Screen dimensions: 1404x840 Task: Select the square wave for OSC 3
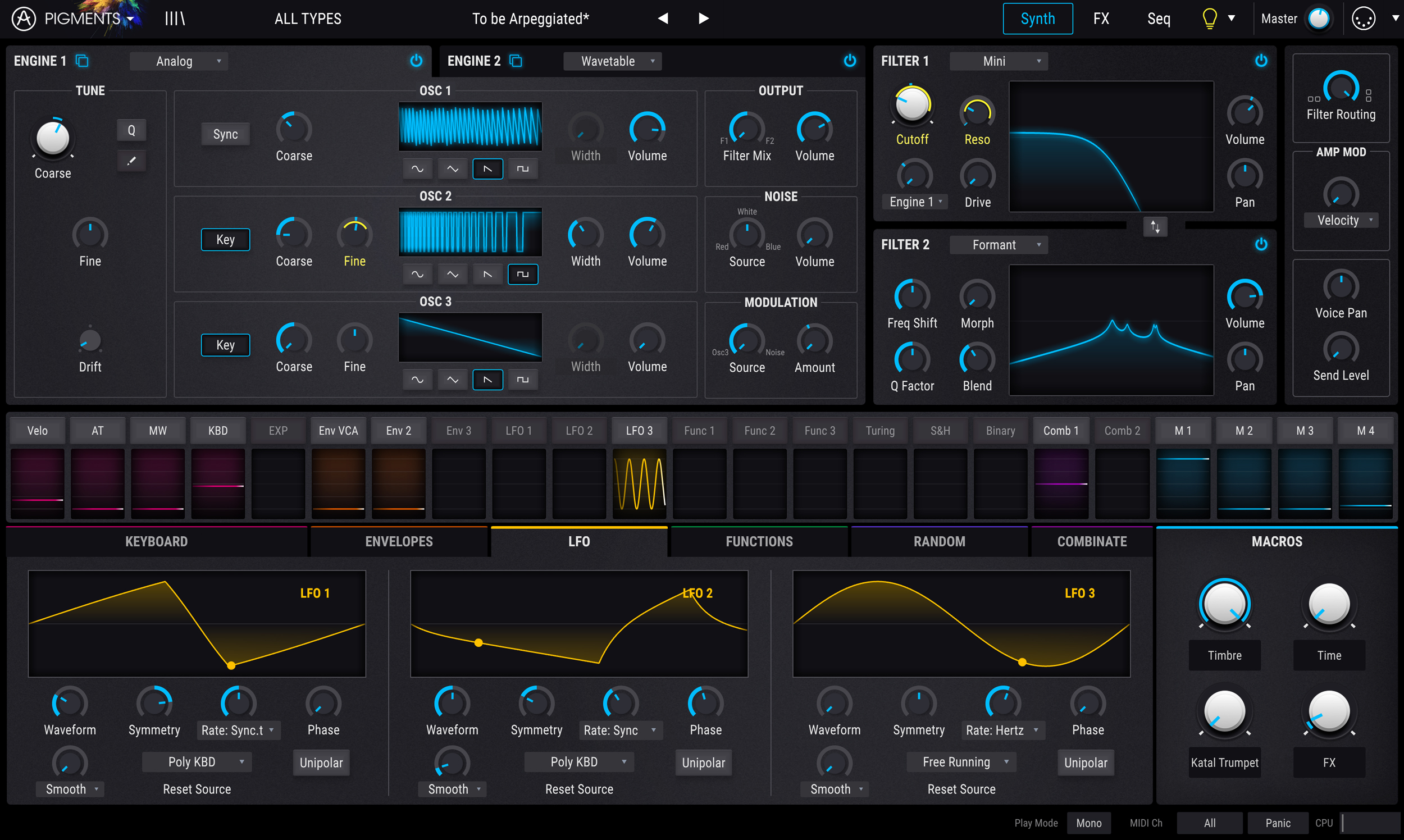(x=522, y=380)
